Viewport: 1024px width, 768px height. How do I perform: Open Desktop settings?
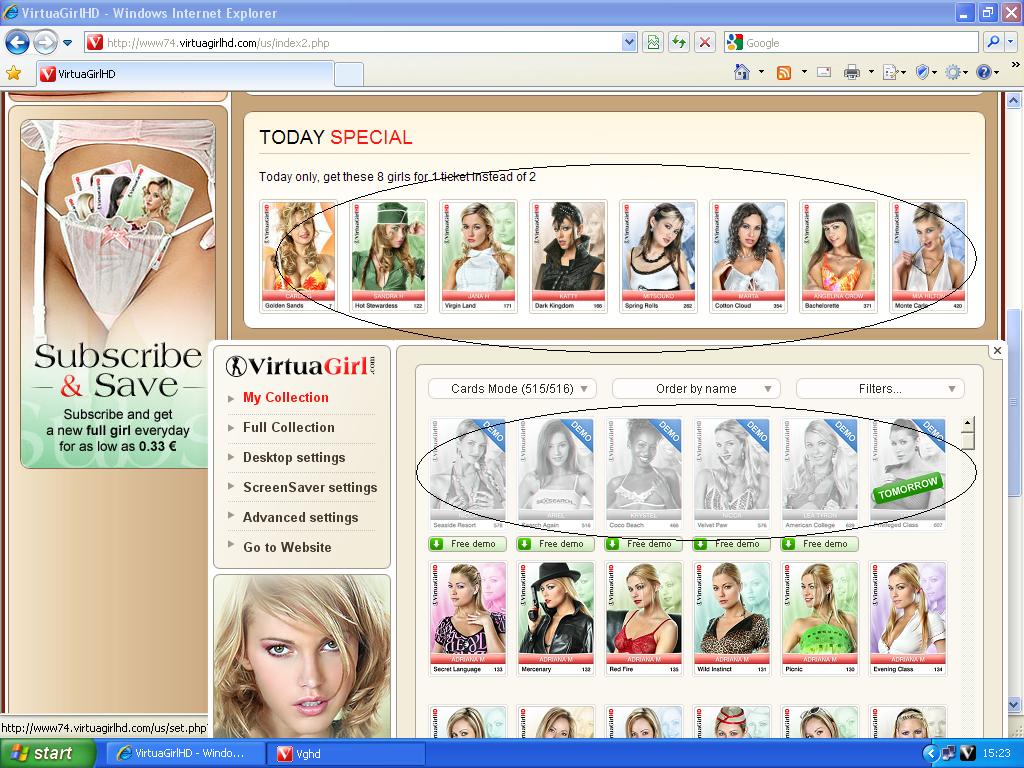click(x=294, y=457)
